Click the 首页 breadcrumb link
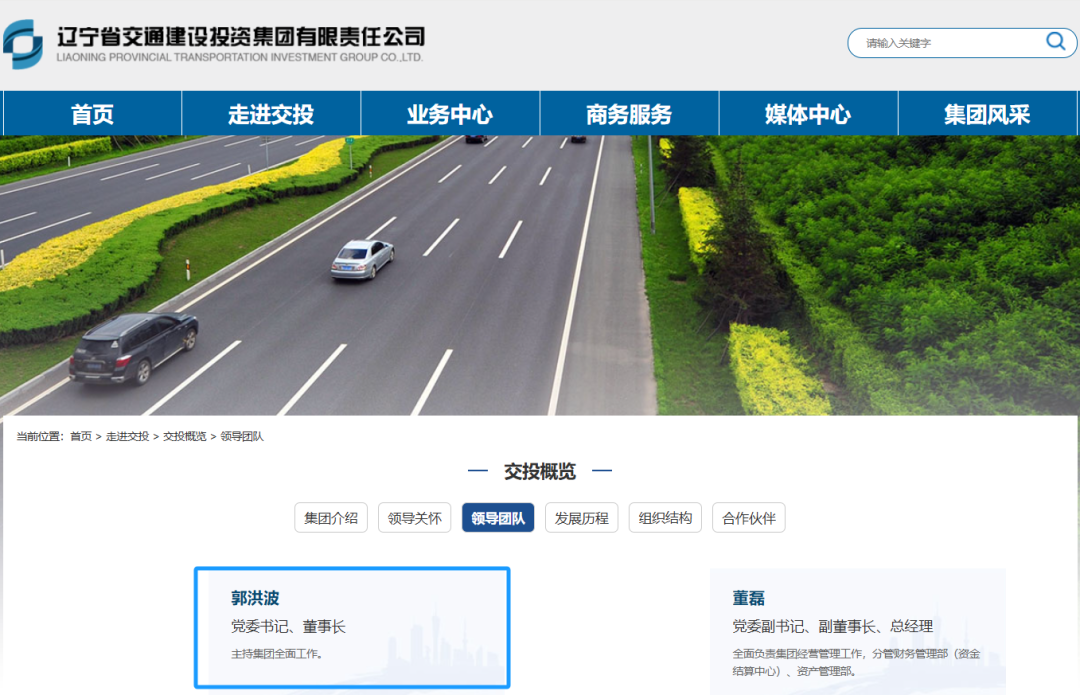This screenshot has width=1080, height=695. (81, 437)
